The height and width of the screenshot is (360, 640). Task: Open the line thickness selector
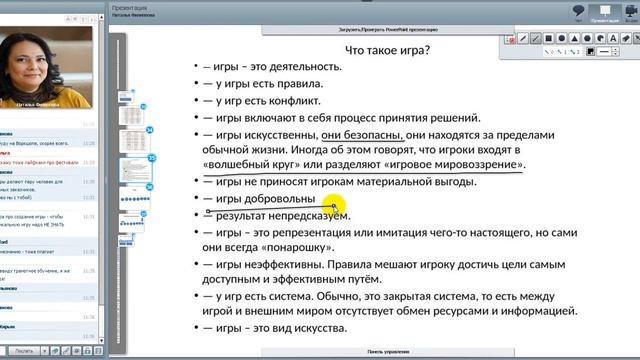[604, 52]
